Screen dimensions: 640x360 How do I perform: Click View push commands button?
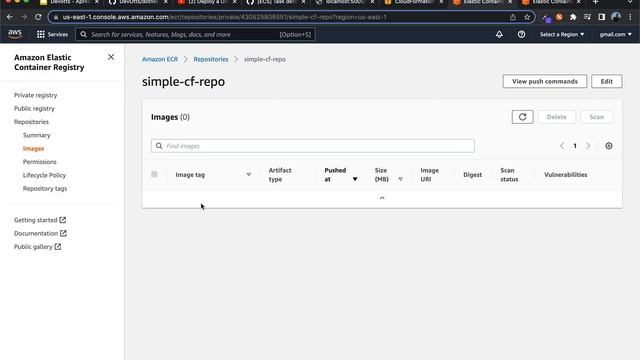[x=545, y=81]
